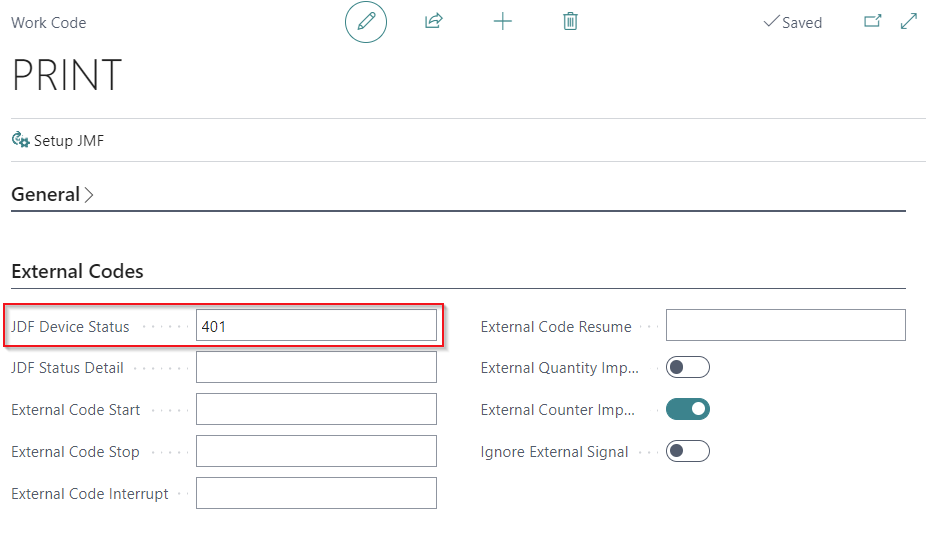935x535 pixels.
Task: Enable the External Quantity Import toggle
Action: 687,367
